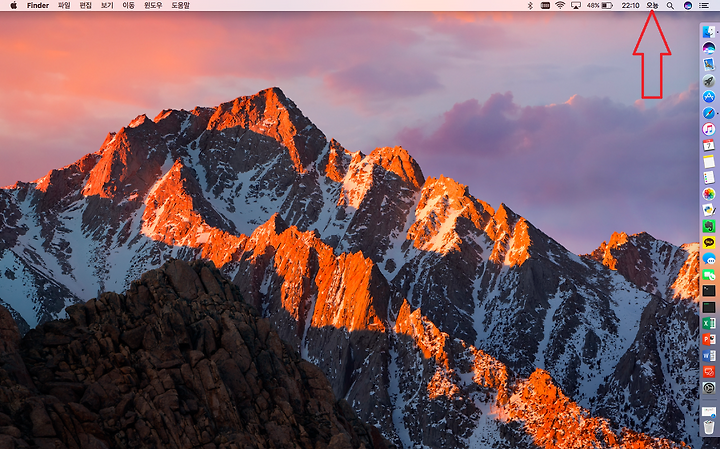Open the Preview app in the Dock

point(709,64)
